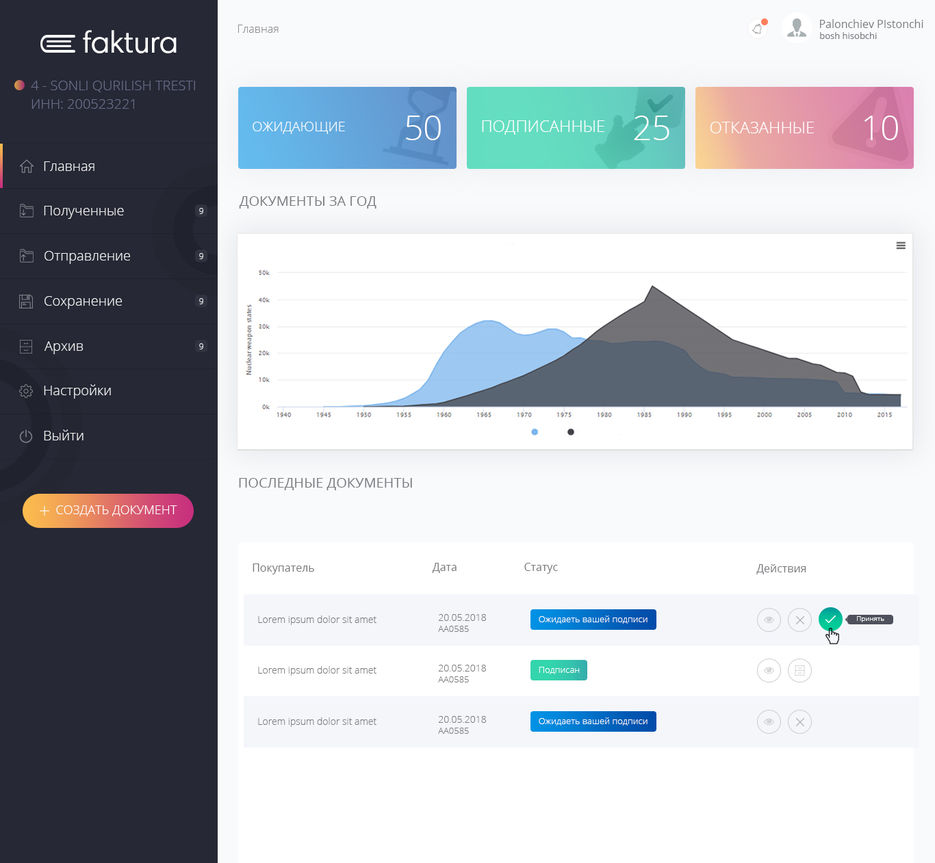The image size is (935, 863).
Task: Go to Архив in the sidebar
Action: click(x=63, y=346)
